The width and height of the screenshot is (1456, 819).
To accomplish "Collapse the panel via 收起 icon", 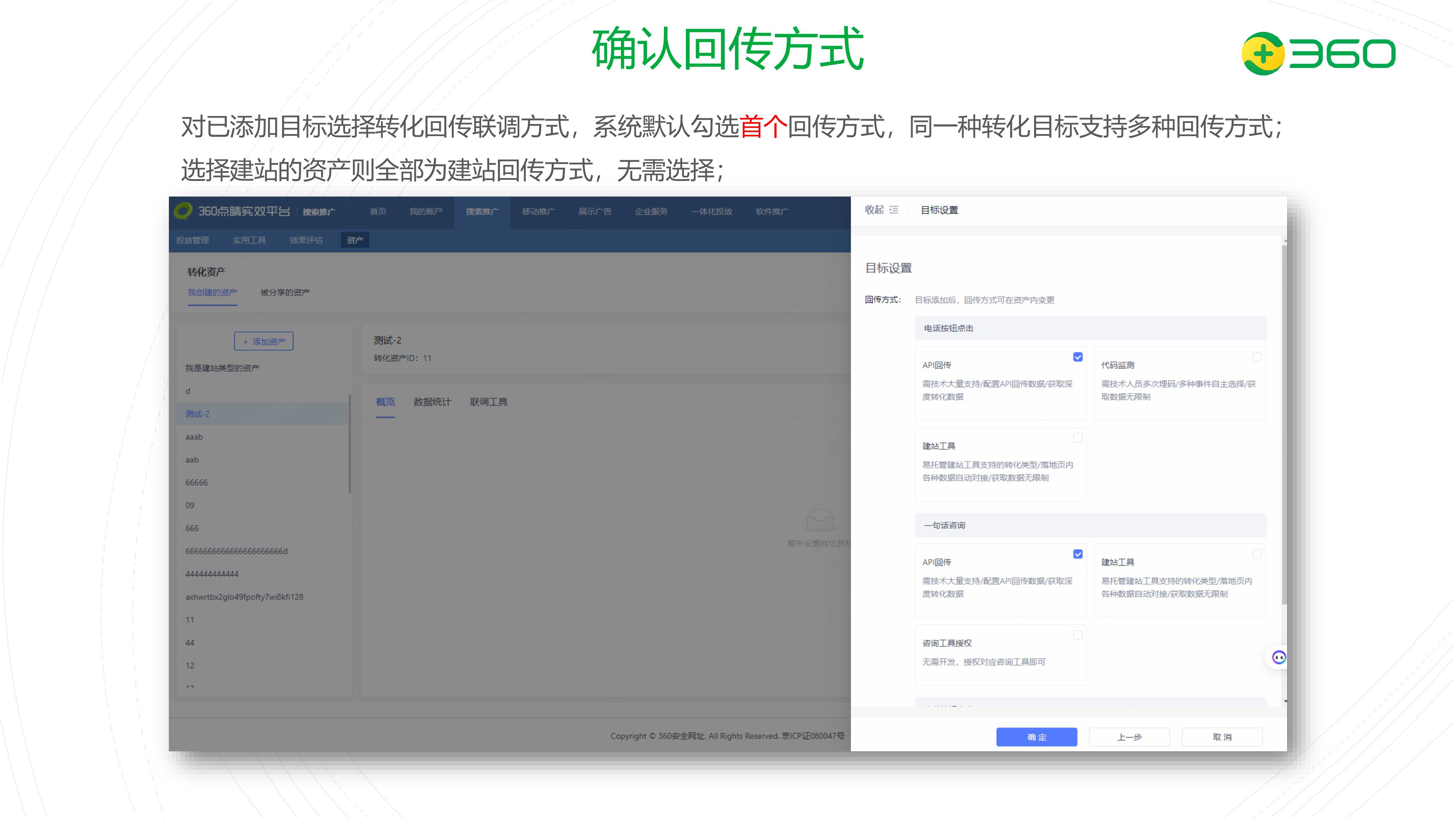I will (x=894, y=210).
